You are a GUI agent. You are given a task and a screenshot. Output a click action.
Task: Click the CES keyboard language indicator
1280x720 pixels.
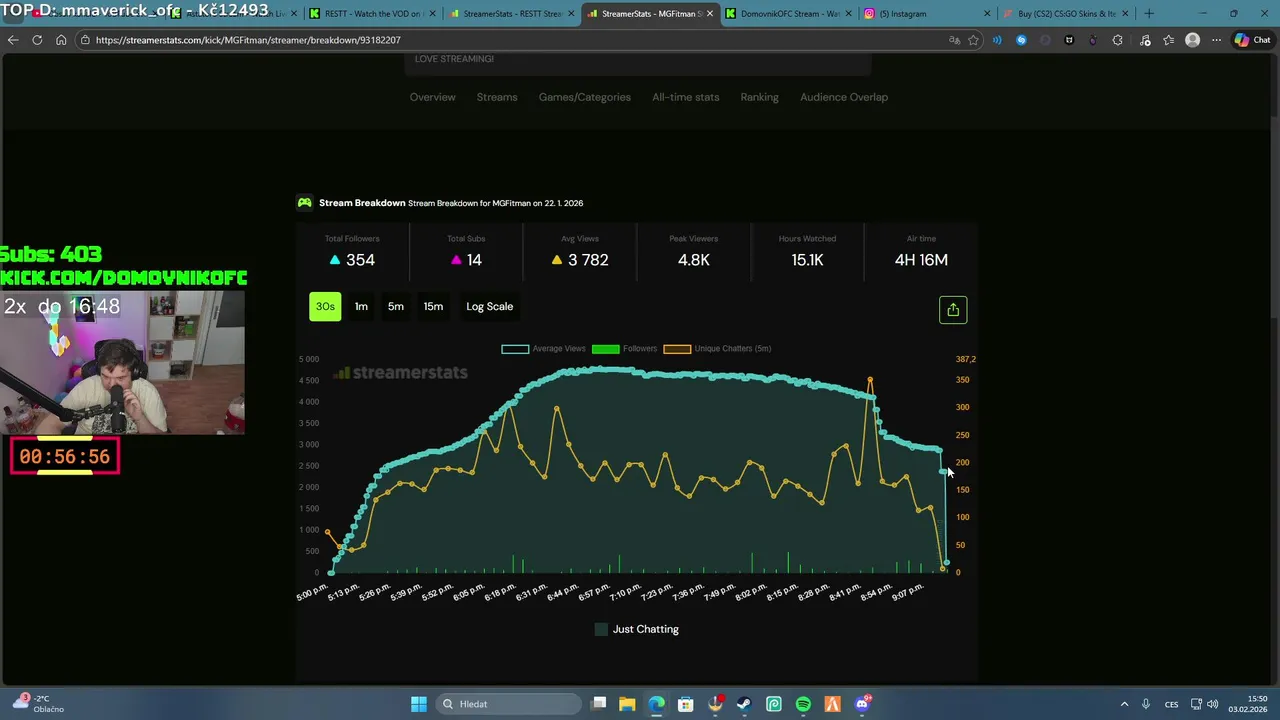(x=1171, y=704)
